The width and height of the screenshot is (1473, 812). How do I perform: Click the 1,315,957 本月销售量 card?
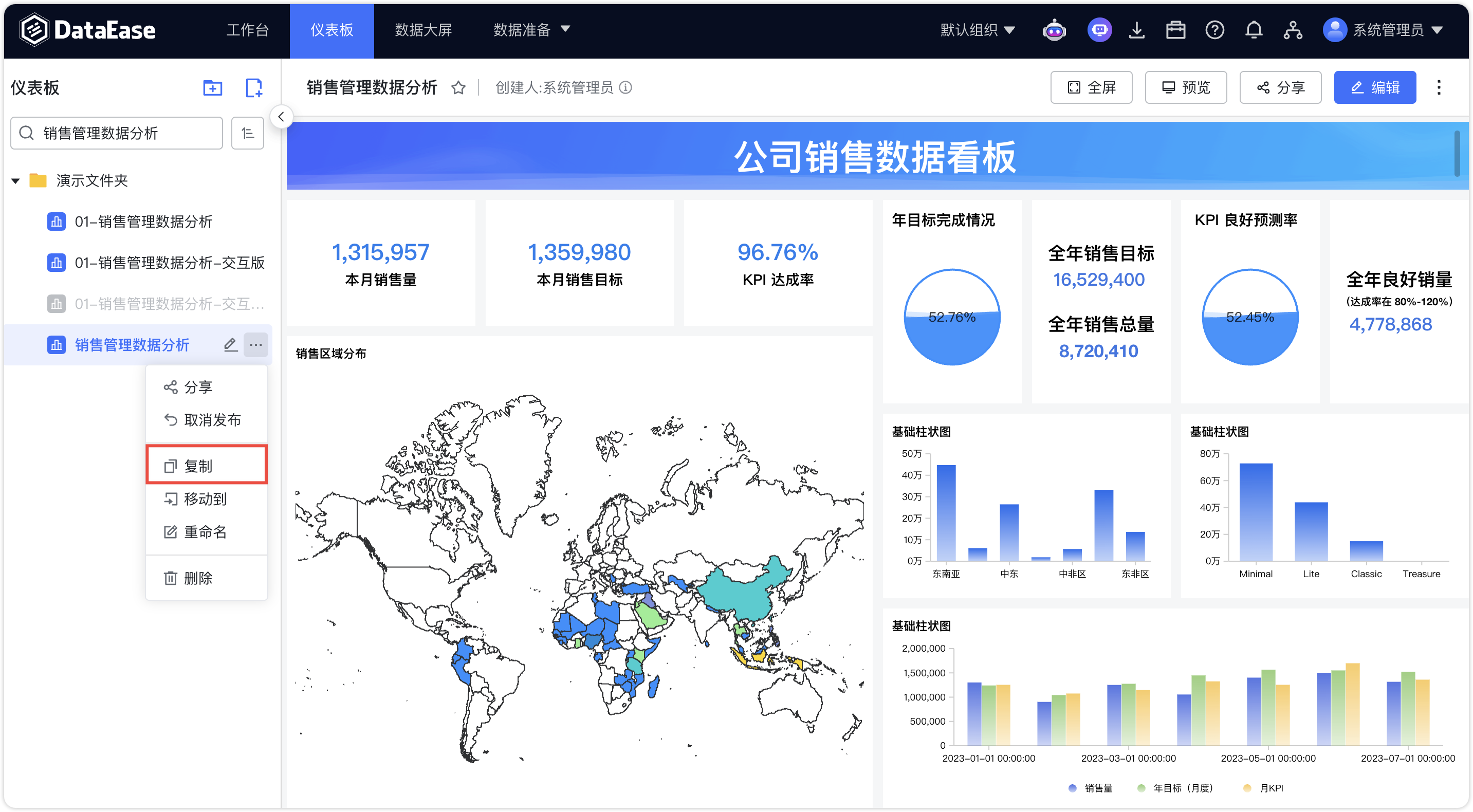381,263
